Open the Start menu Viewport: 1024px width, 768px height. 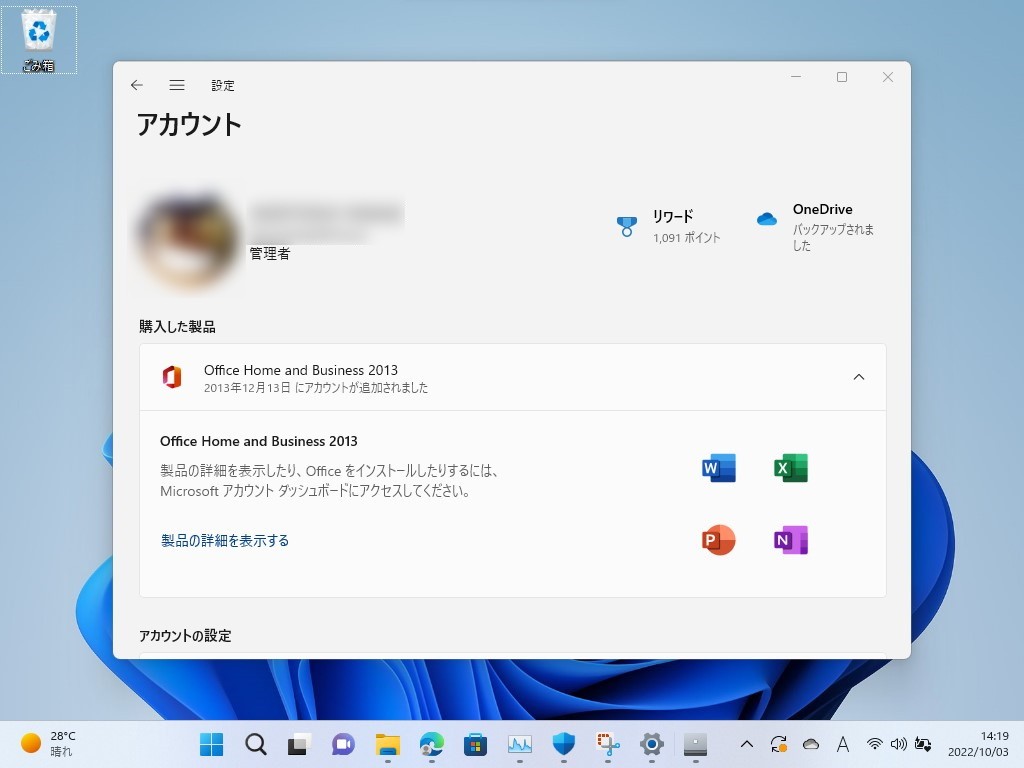(211, 744)
